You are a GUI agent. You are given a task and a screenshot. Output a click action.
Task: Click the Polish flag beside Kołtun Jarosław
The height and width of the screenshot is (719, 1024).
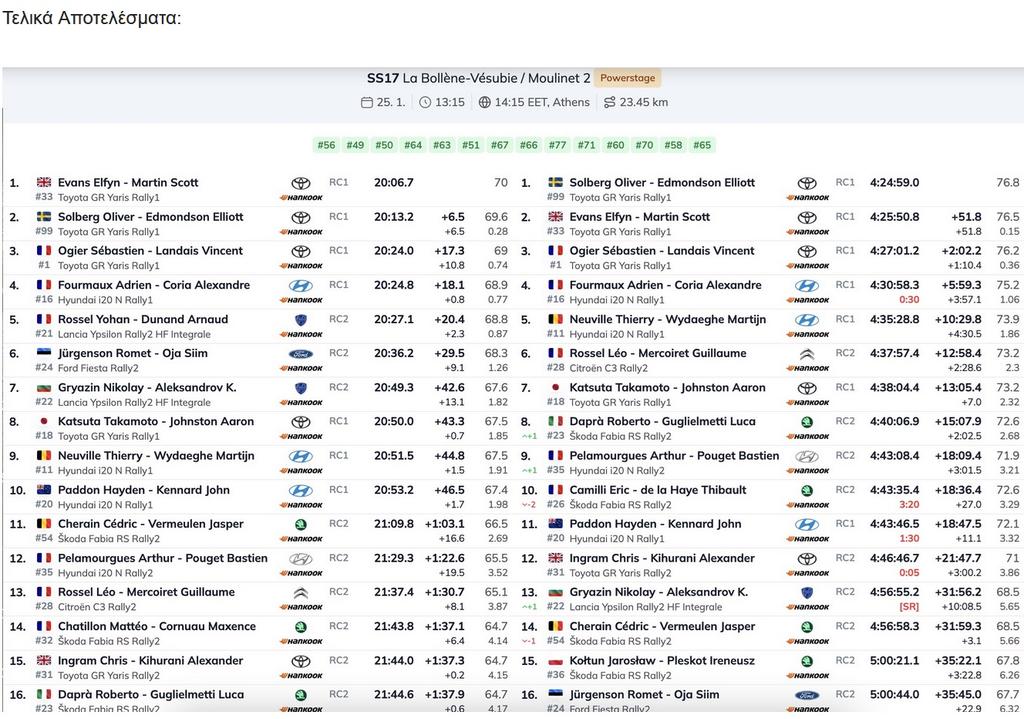[x=556, y=661]
